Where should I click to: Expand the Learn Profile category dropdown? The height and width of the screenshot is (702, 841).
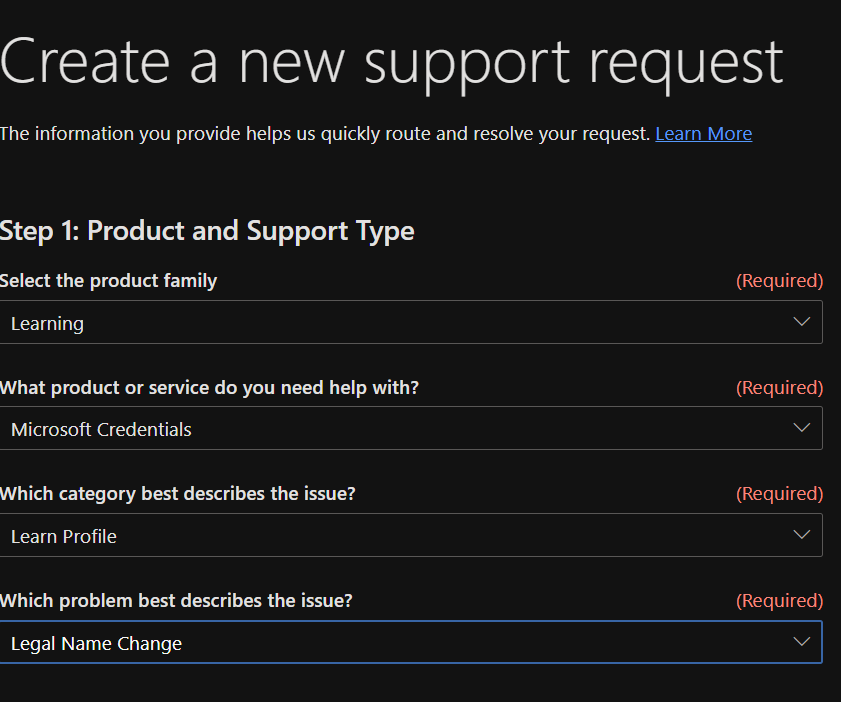[x=400, y=536]
